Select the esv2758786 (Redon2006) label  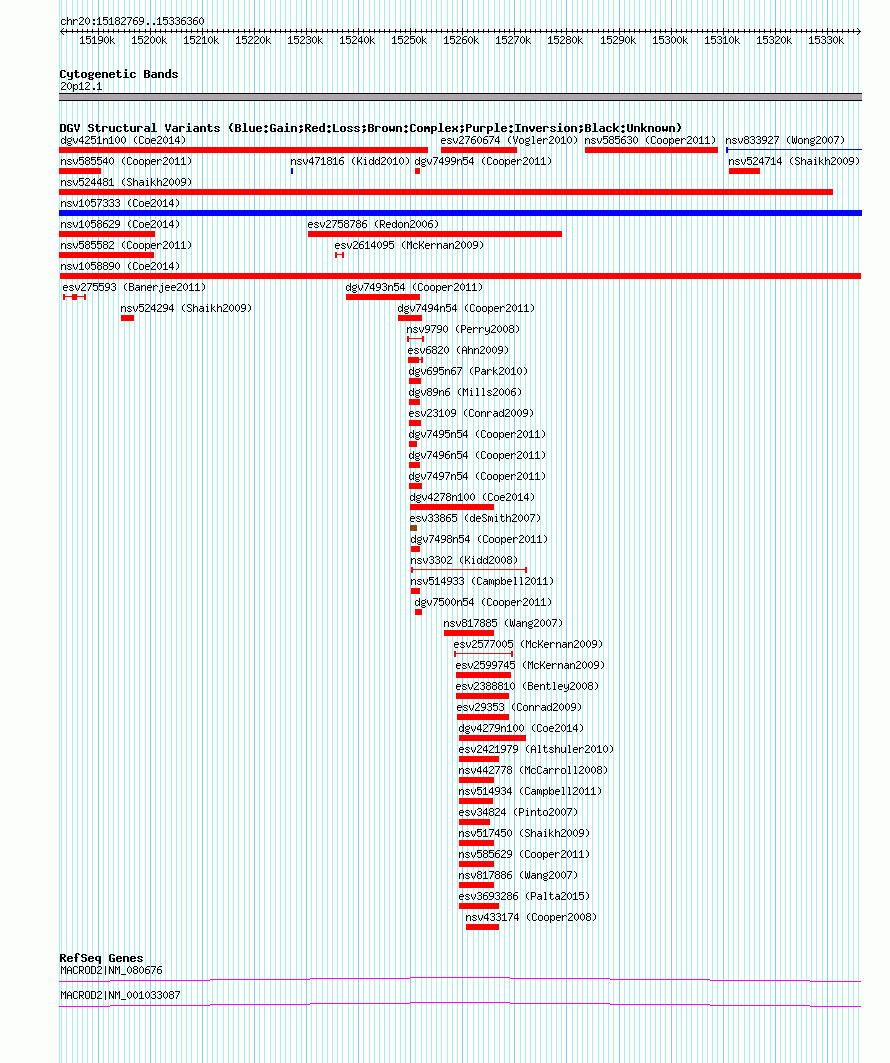pos(373,224)
